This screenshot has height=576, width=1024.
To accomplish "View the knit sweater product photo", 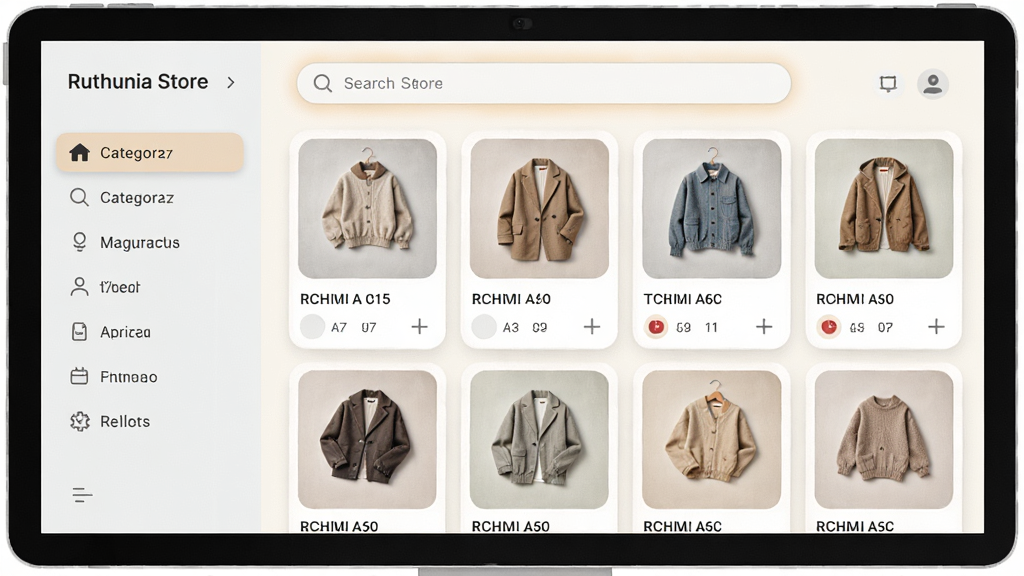I will coord(884,440).
